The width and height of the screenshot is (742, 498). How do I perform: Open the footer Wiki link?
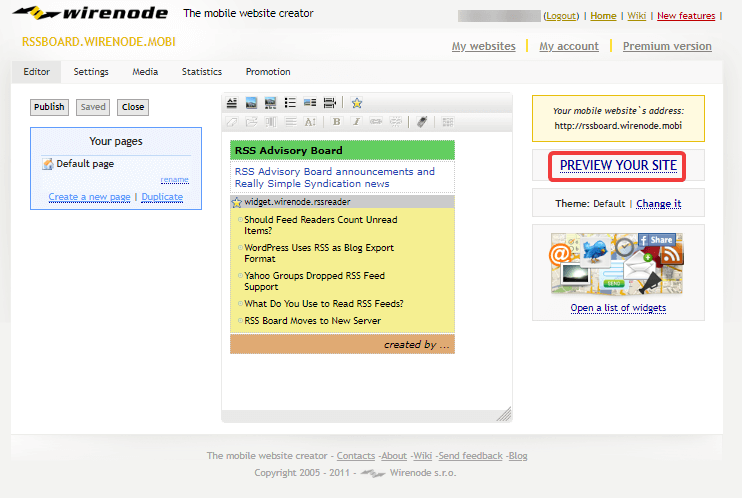423,456
